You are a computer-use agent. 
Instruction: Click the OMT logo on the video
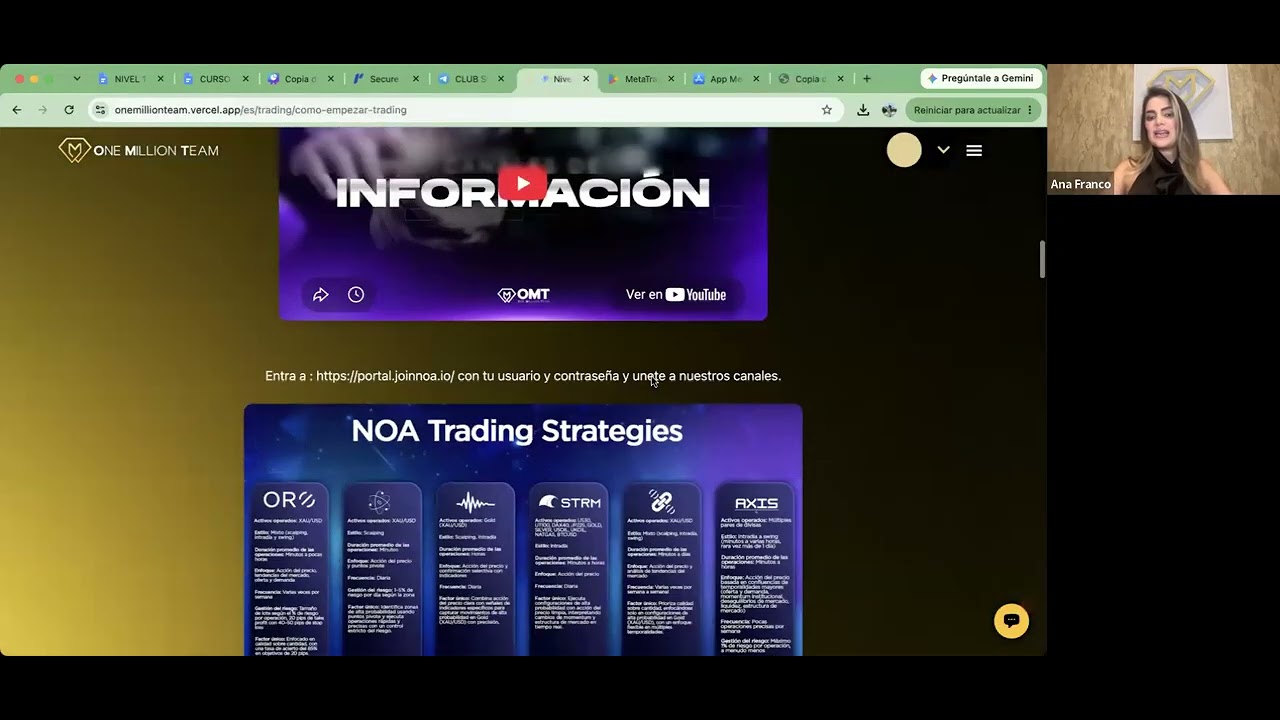[523, 295]
